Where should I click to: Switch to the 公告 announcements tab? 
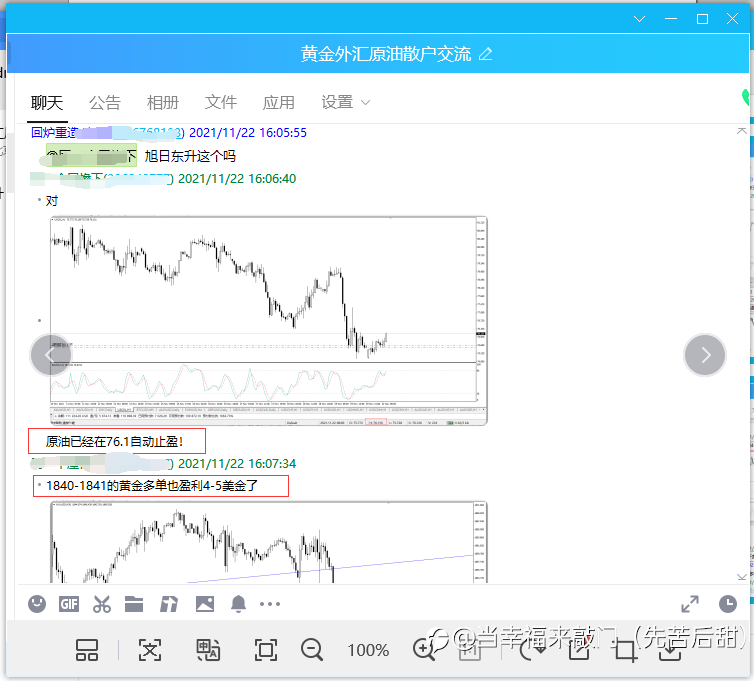pos(105,102)
